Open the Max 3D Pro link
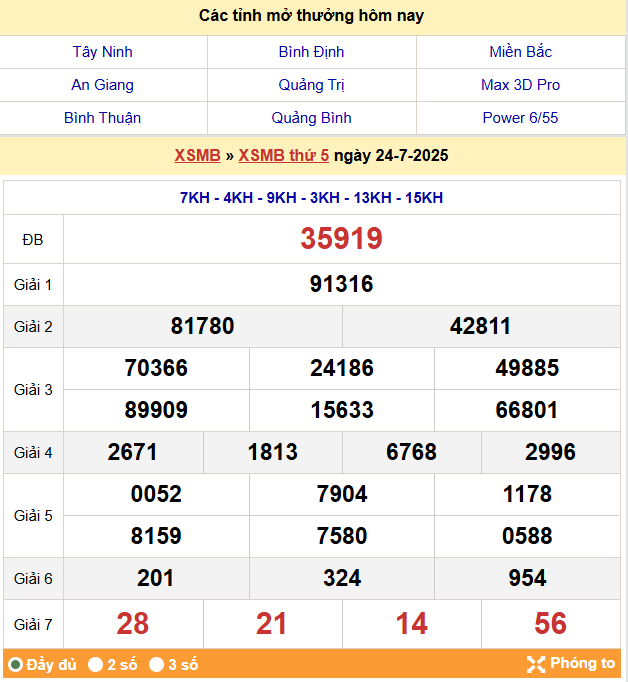 [521, 85]
